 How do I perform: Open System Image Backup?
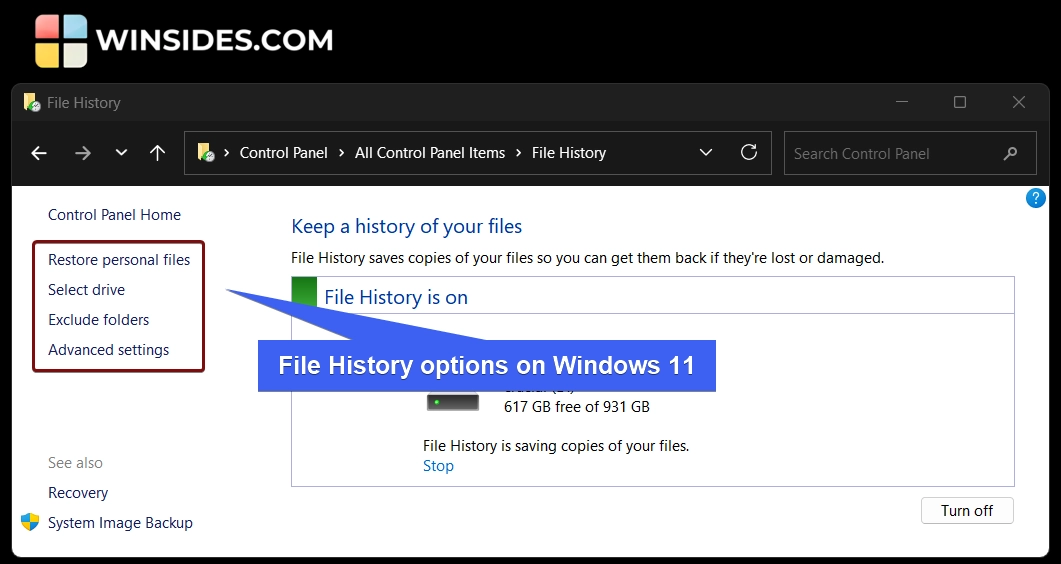[120, 523]
